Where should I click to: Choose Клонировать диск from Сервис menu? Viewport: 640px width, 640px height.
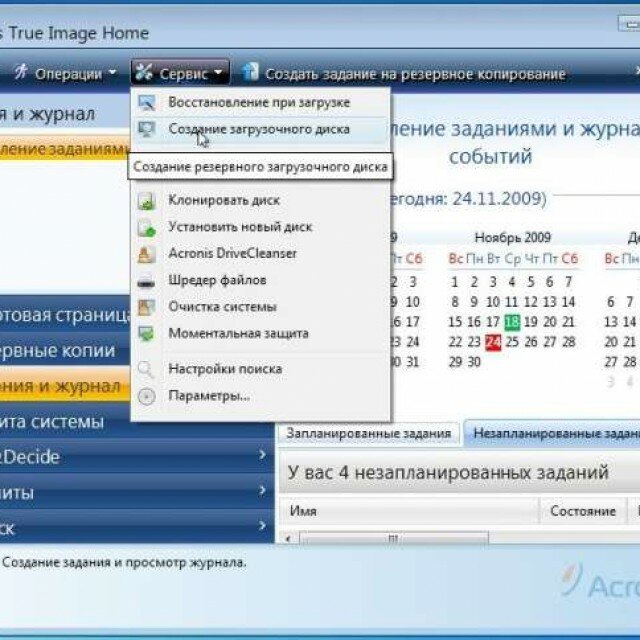260,200
